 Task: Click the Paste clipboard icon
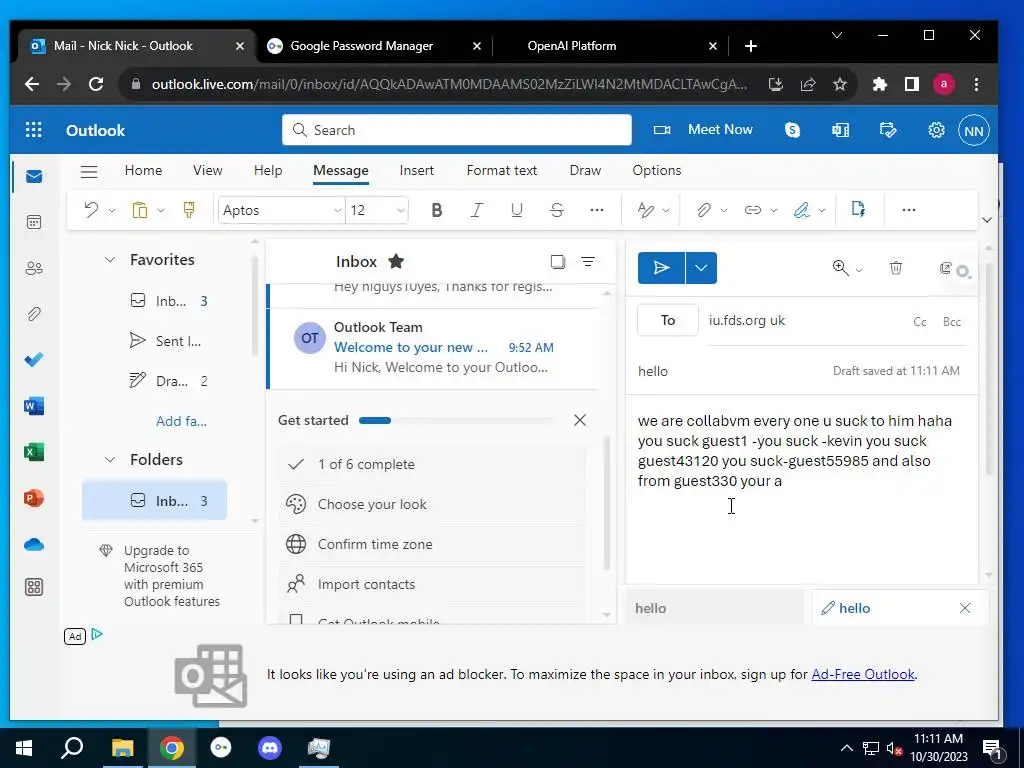tap(140, 210)
